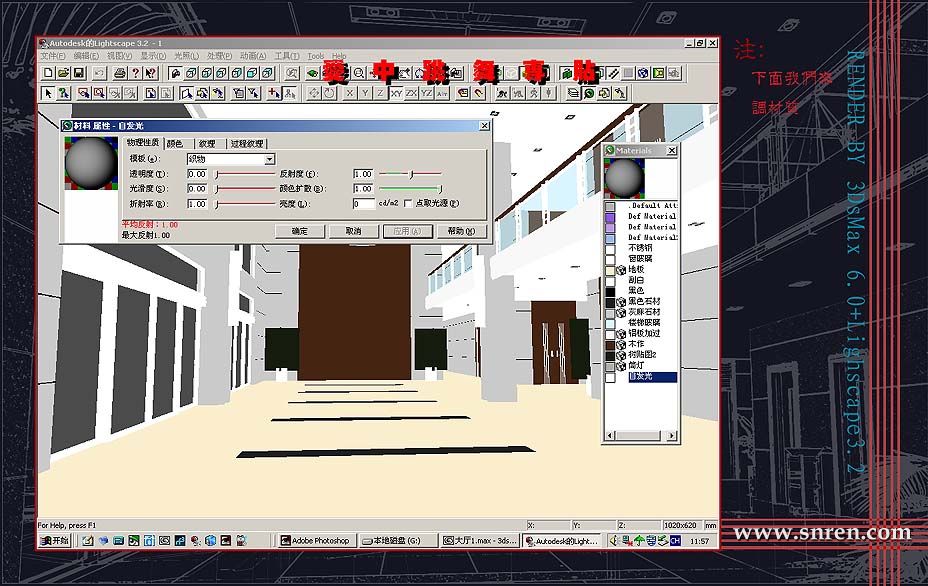Click the context help arrow-question icon
This screenshot has height=586, width=928.
click(151, 73)
